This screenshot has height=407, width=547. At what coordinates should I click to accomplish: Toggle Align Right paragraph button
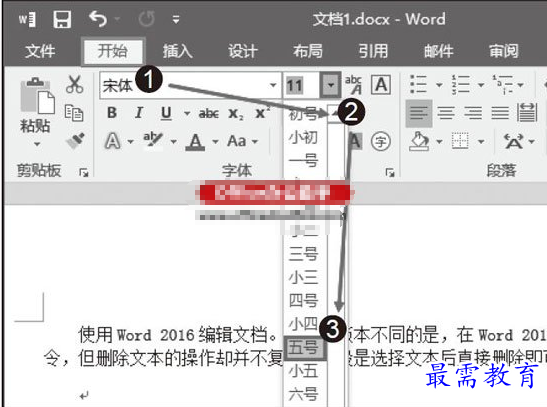[x=473, y=113]
